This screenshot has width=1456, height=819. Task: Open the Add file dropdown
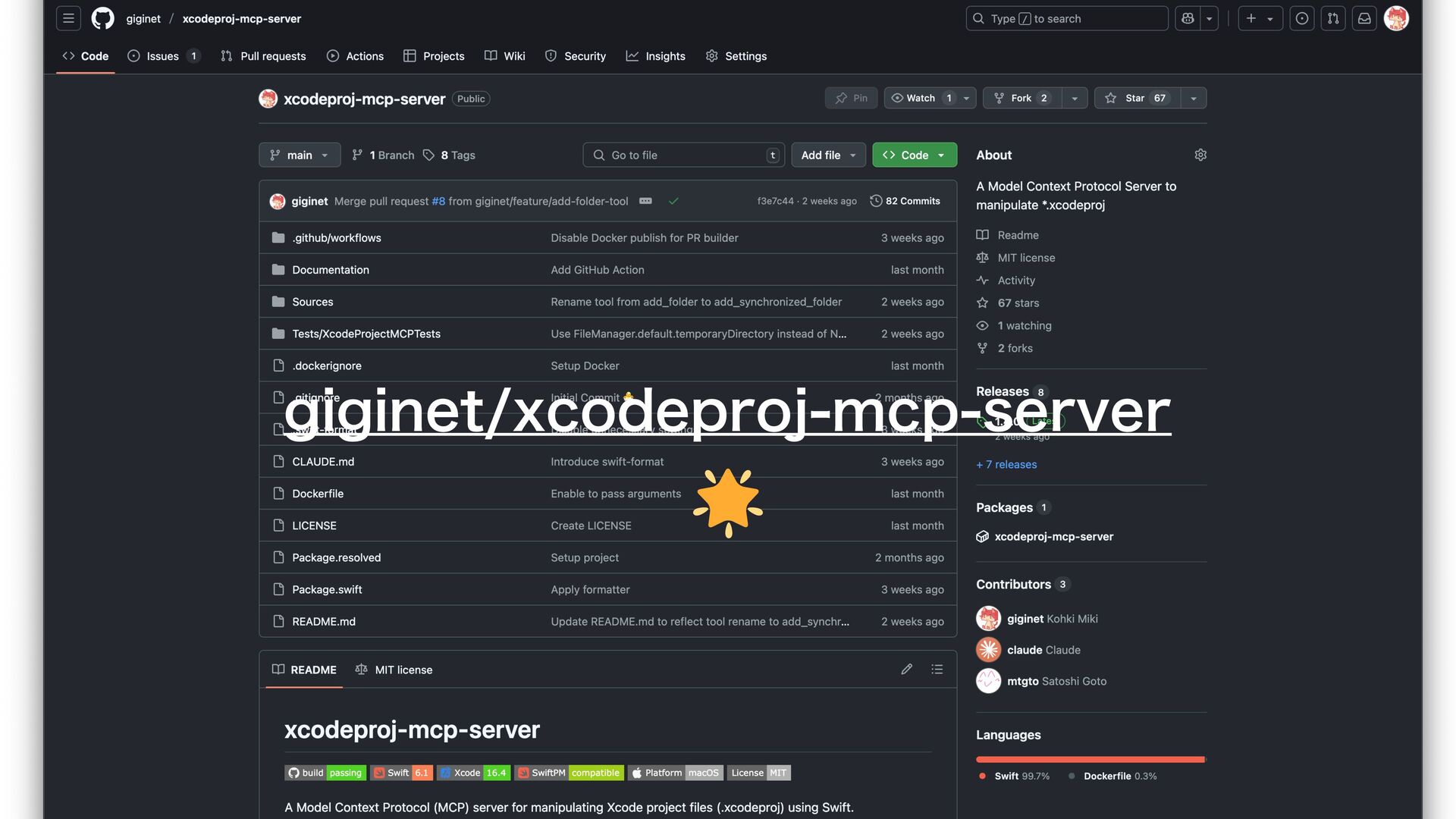click(x=828, y=155)
